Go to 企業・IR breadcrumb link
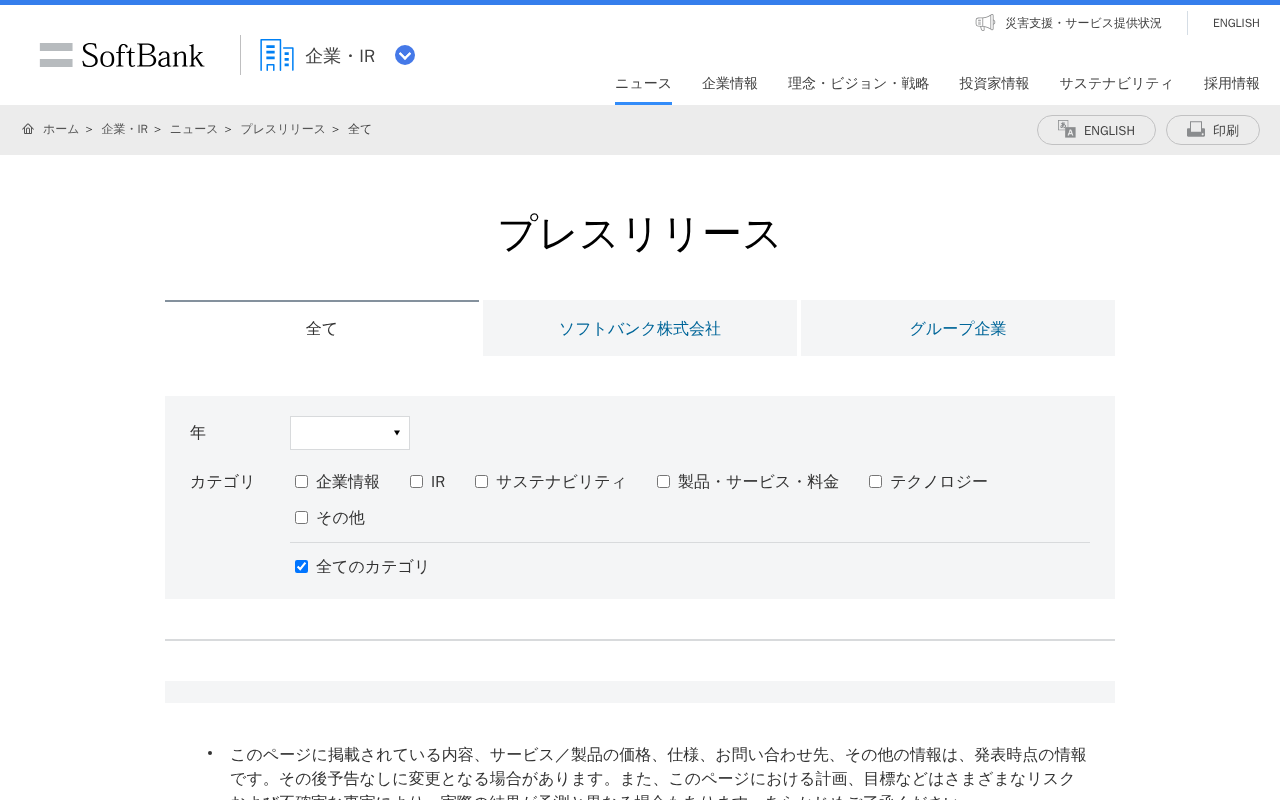 point(124,129)
